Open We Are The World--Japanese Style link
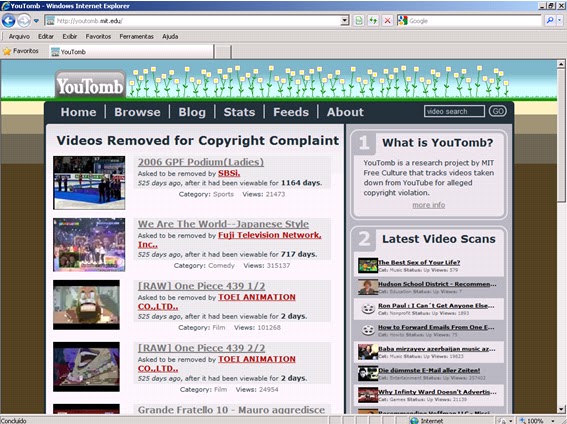567x424 pixels. (x=223, y=224)
